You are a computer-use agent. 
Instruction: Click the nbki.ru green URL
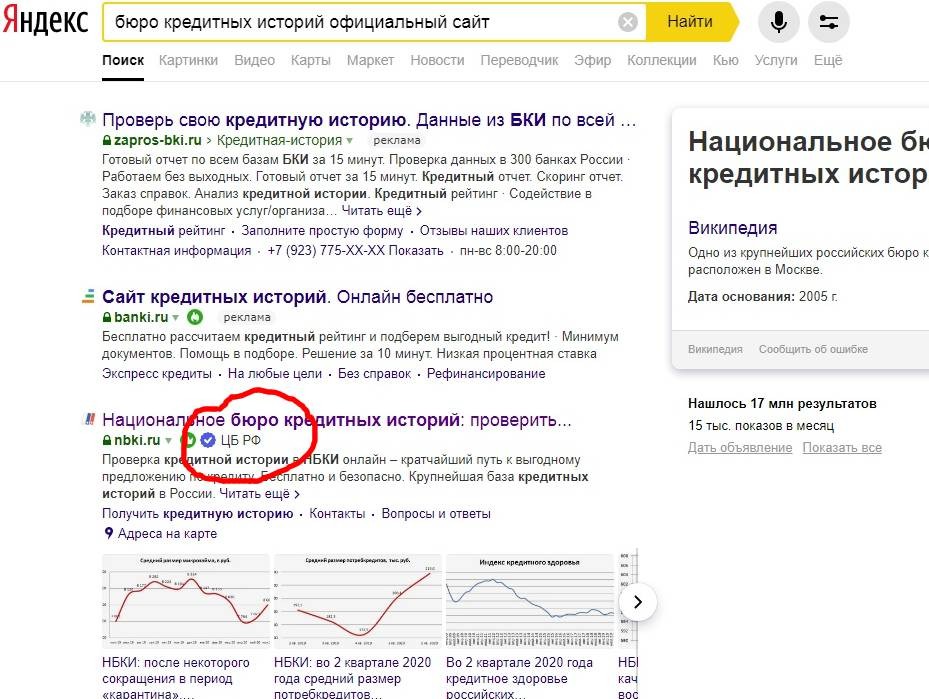pos(137,440)
